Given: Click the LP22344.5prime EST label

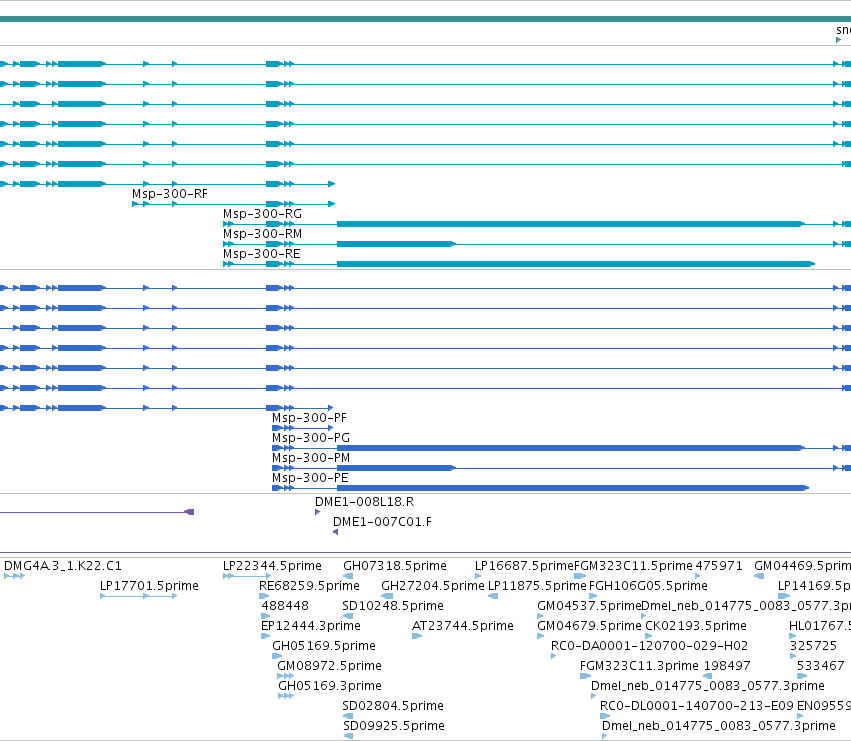Looking at the screenshot, I should coord(272,566).
